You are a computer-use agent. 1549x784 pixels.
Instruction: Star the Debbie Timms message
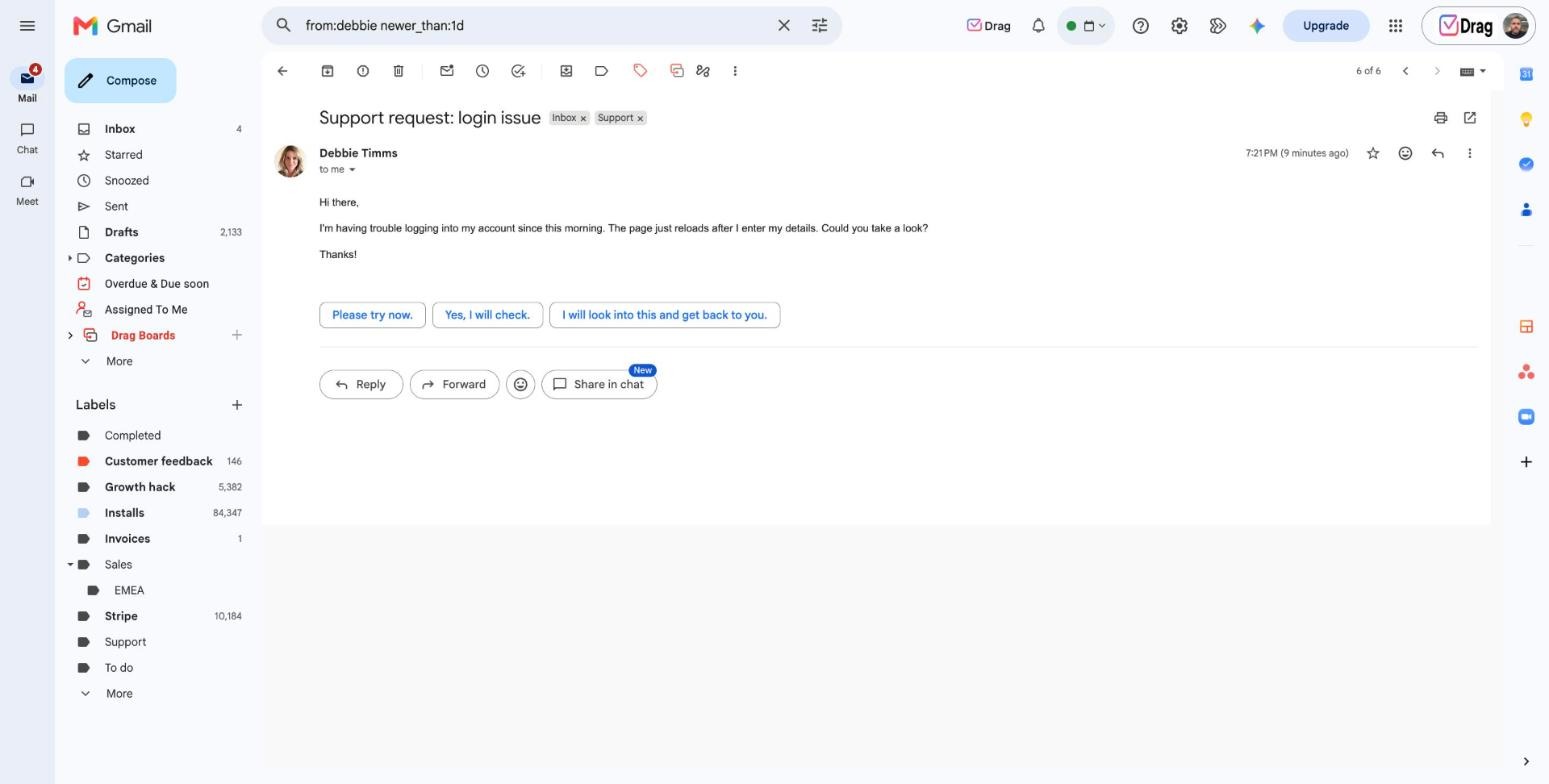(1373, 153)
